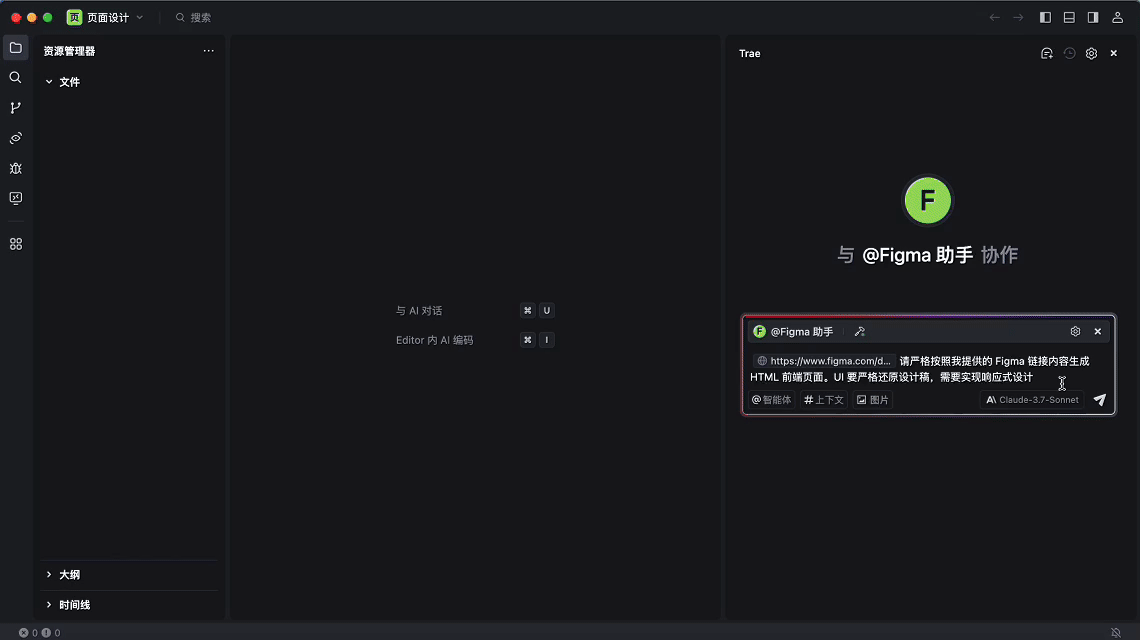
Task: Open the Claude-3.7-Sonnet model selector
Action: click(1032, 400)
